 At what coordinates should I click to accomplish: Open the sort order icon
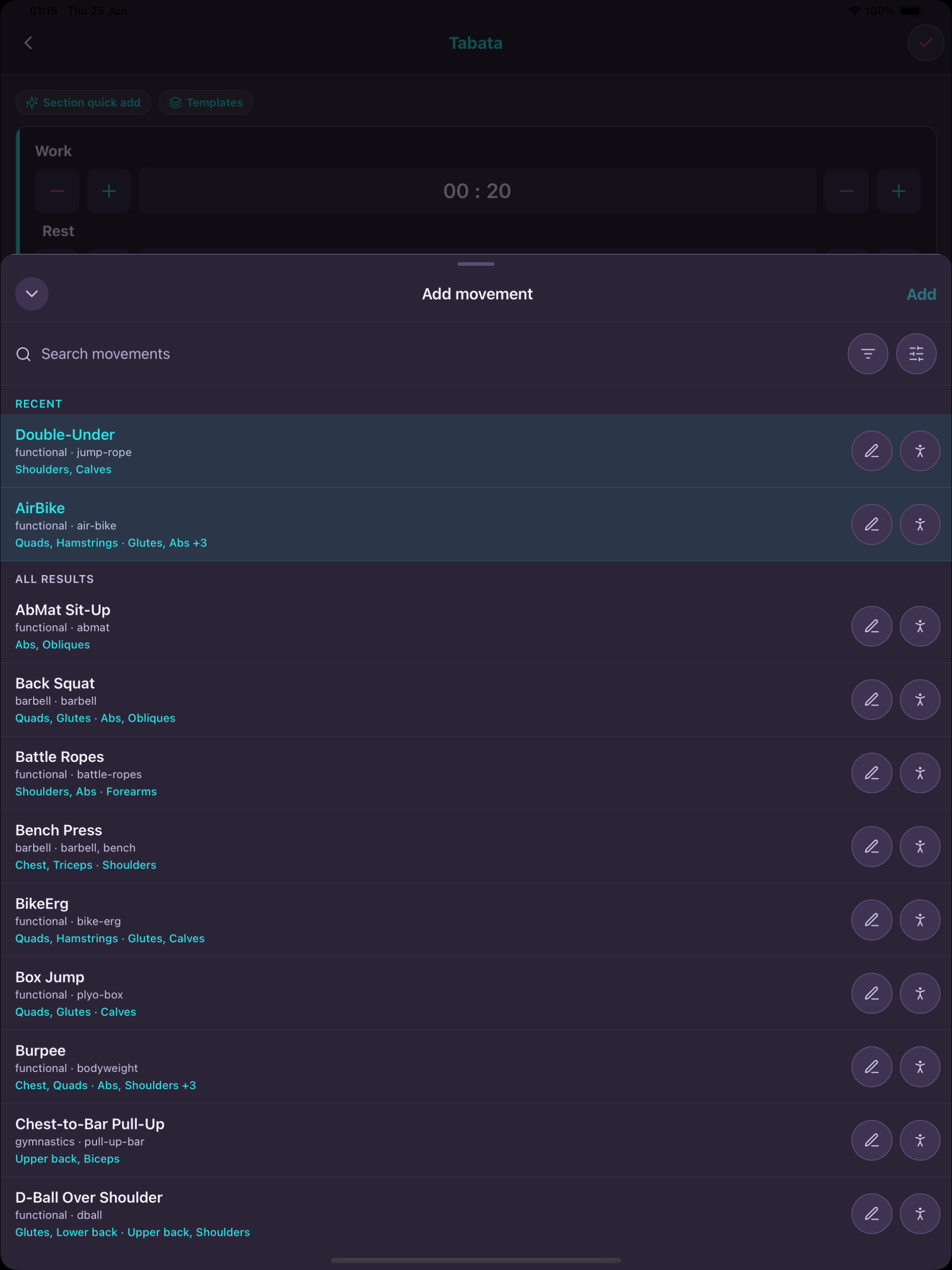click(868, 353)
